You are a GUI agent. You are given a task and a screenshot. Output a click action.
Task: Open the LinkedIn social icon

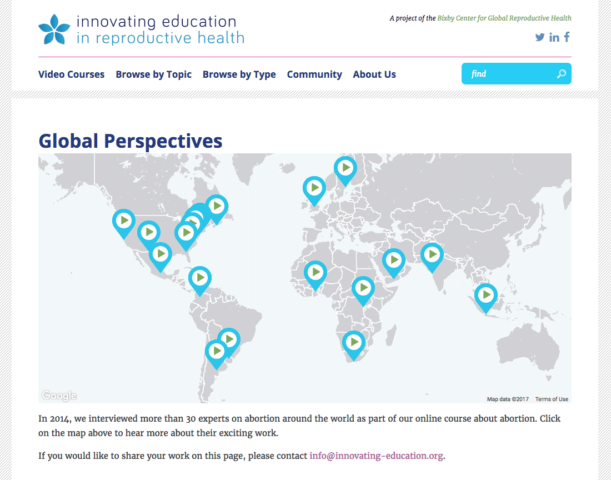(554, 37)
